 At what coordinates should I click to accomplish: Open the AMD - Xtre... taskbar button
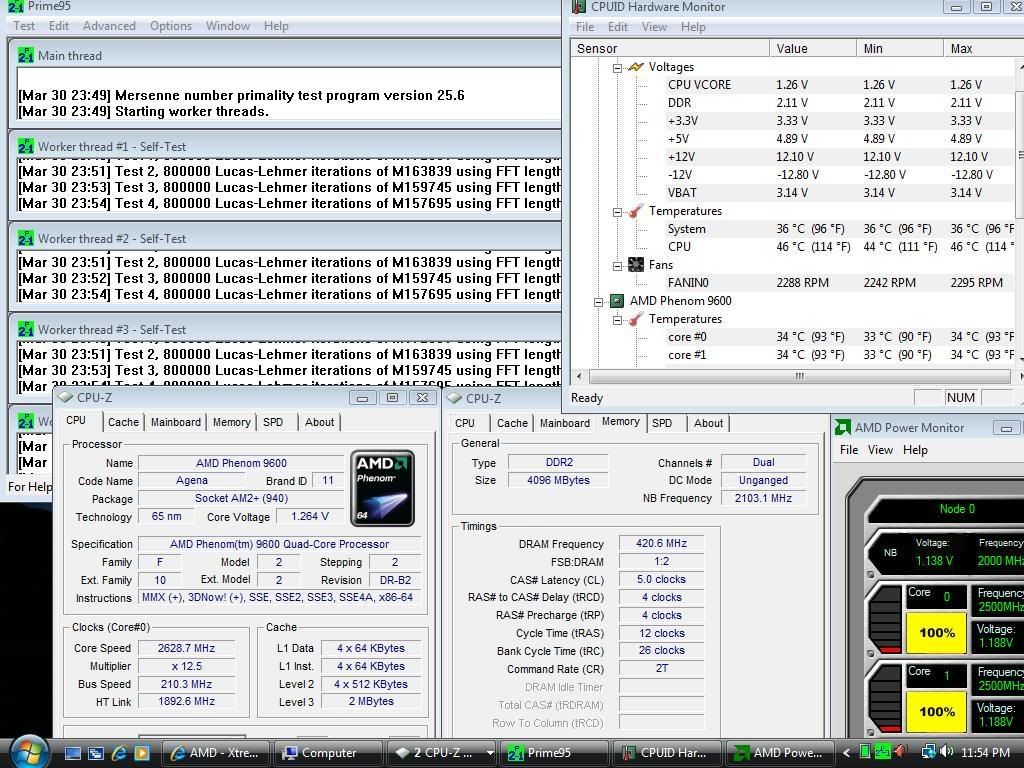coord(214,753)
